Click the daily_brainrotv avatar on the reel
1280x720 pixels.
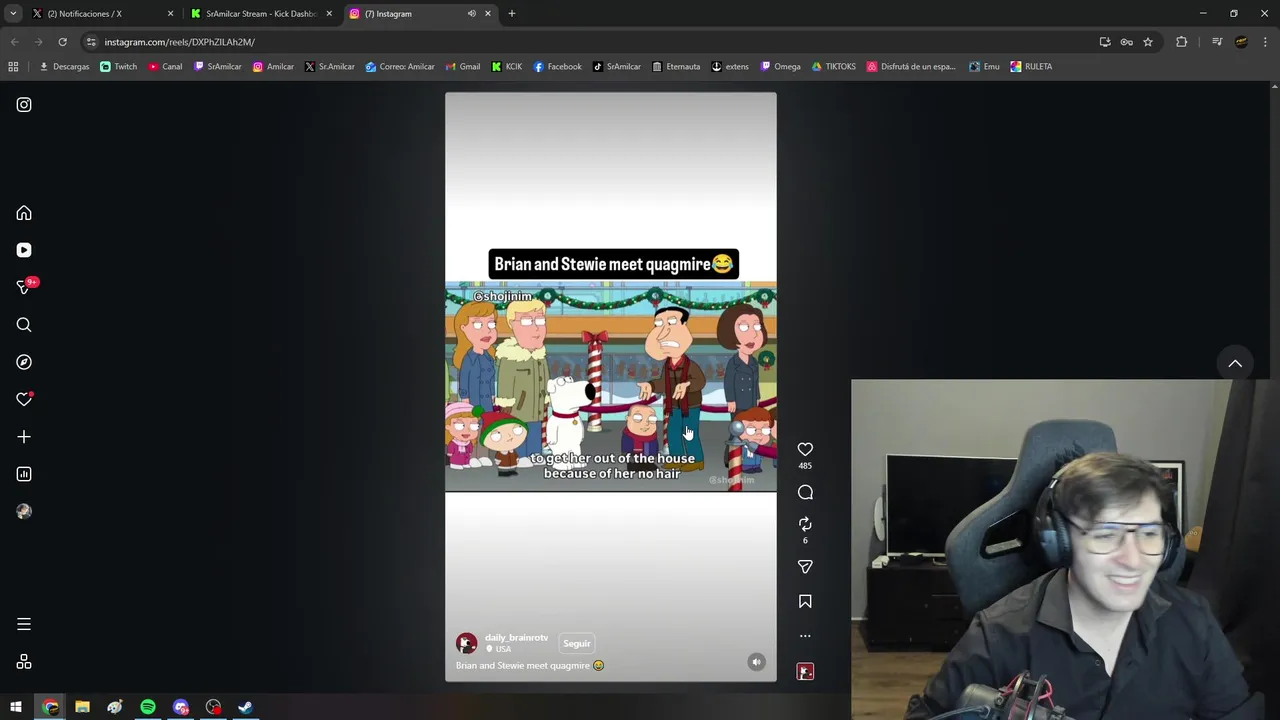[466, 643]
